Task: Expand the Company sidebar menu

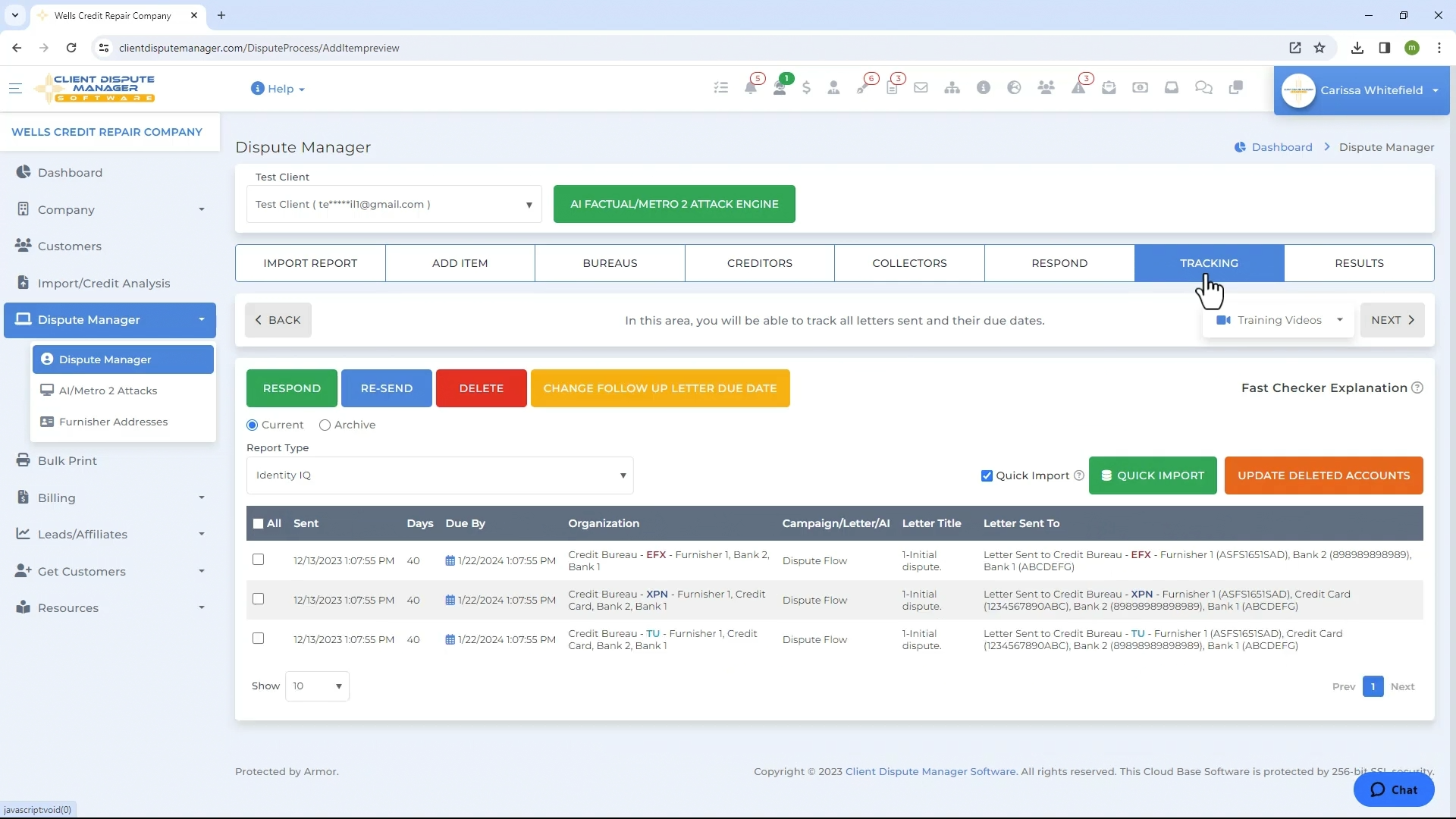Action: [110, 209]
